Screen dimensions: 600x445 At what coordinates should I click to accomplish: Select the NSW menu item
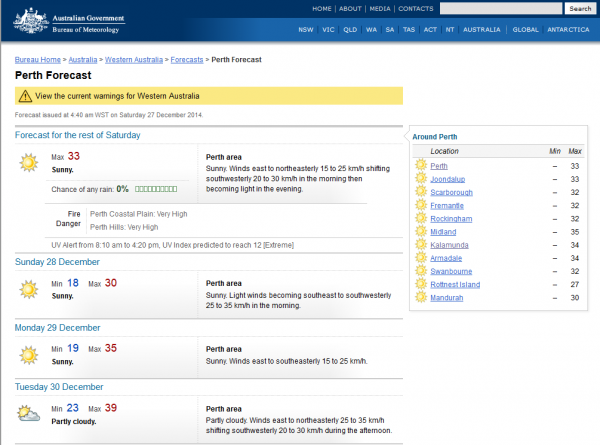click(306, 30)
